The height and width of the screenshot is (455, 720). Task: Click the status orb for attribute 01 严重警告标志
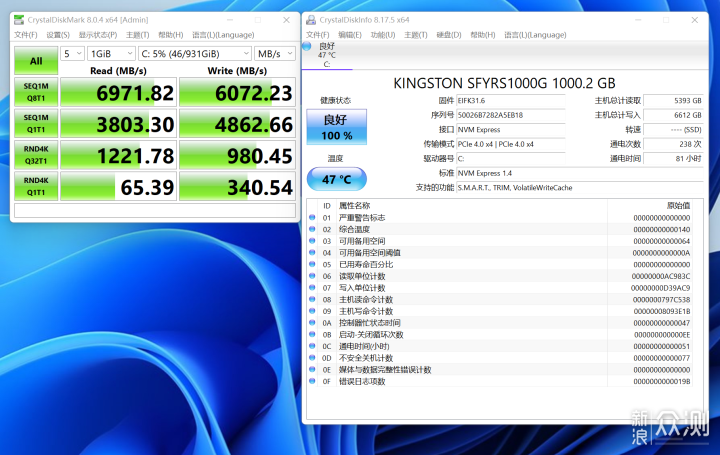coord(312,217)
